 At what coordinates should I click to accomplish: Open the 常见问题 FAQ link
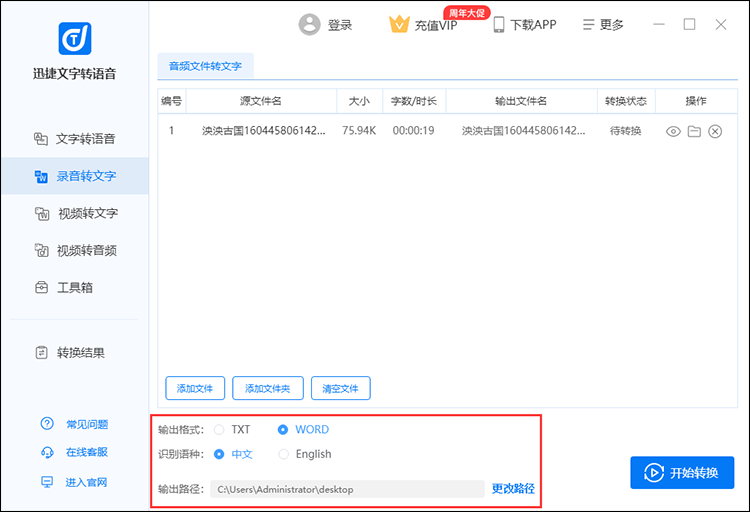pyautogui.click(x=87, y=424)
